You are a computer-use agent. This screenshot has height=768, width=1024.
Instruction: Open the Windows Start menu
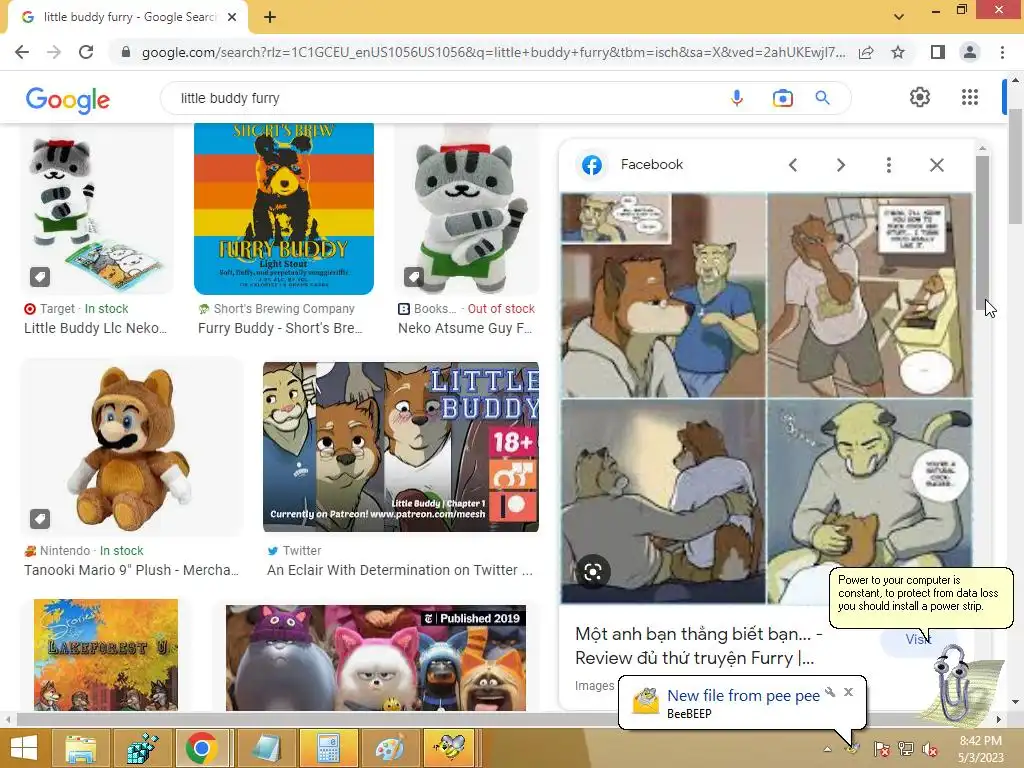pos(24,748)
